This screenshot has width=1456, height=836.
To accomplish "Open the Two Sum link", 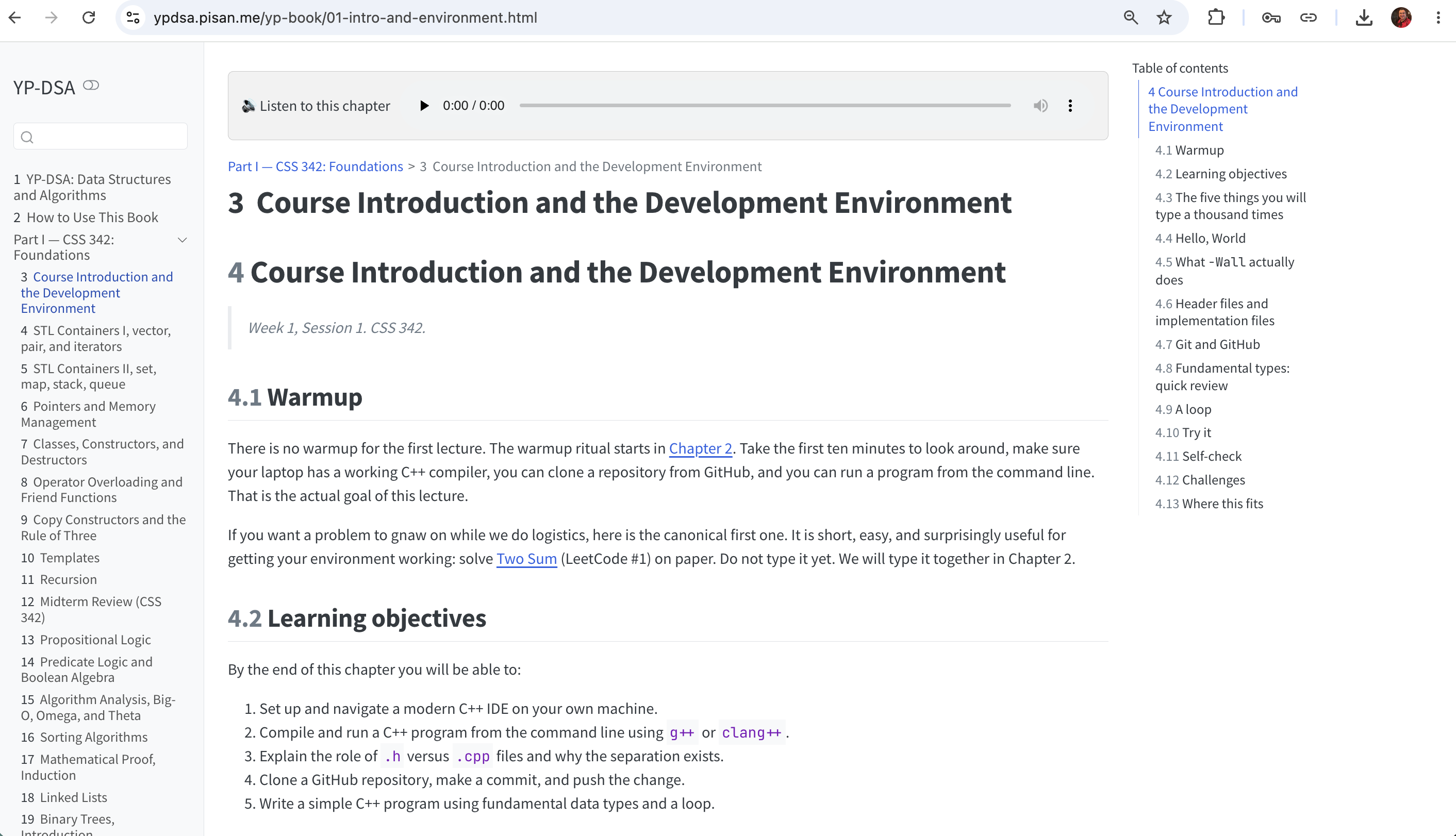I will pyautogui.click(x=527, y=559).
